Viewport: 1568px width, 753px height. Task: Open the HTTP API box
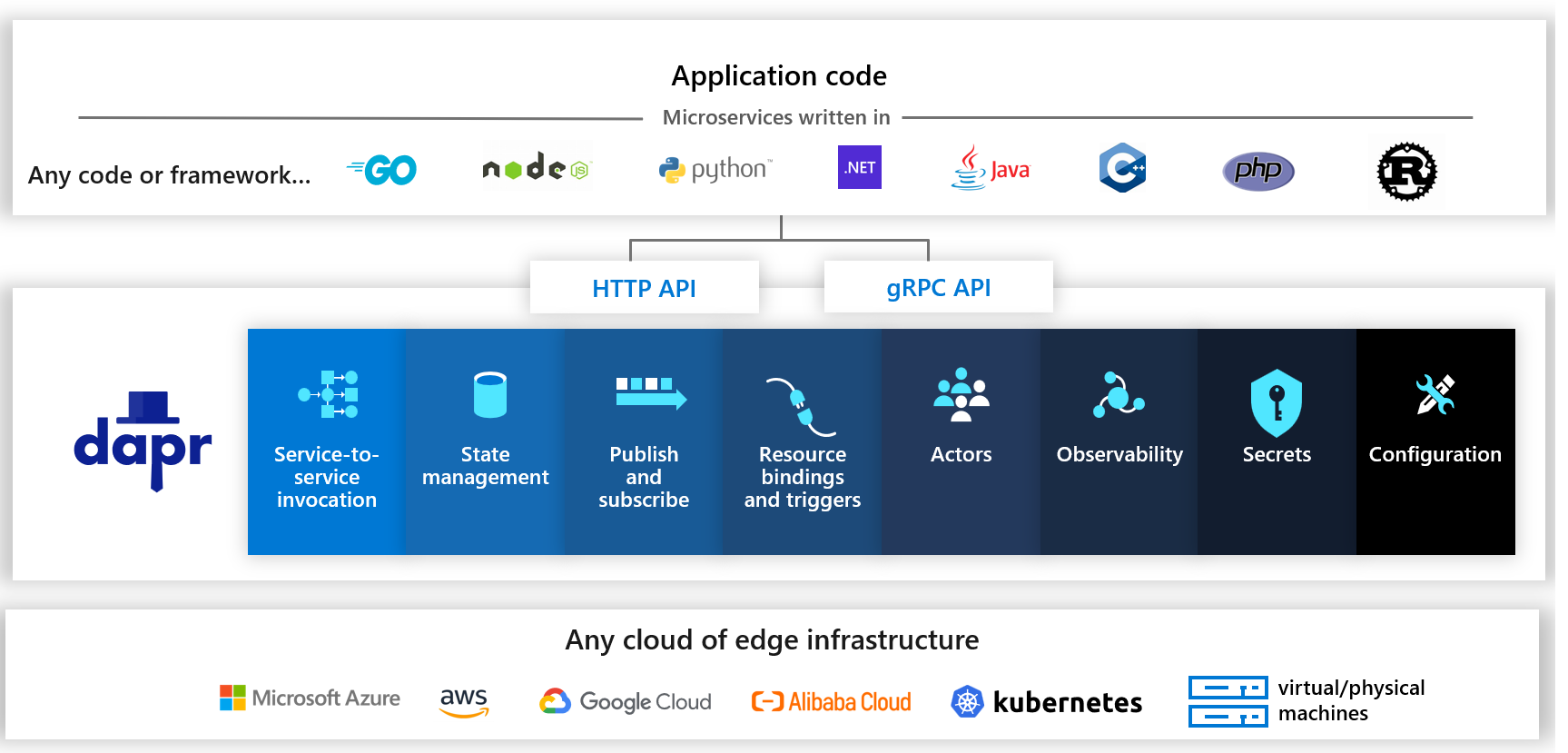click(645, 287)
